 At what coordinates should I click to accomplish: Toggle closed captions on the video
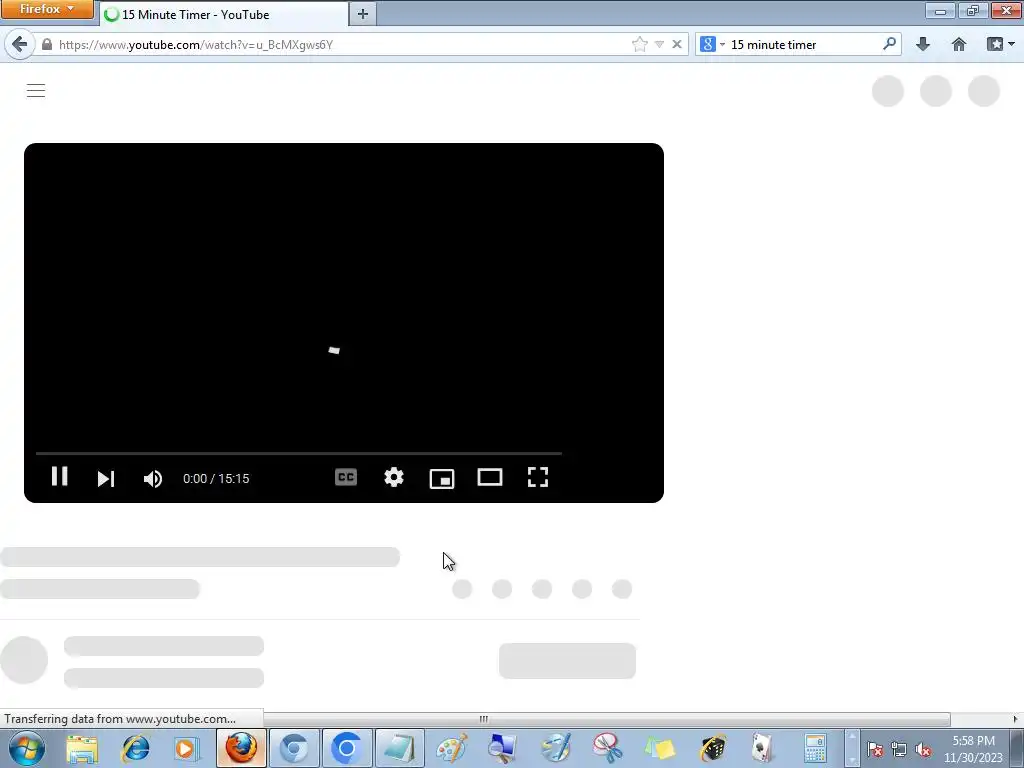345,477
